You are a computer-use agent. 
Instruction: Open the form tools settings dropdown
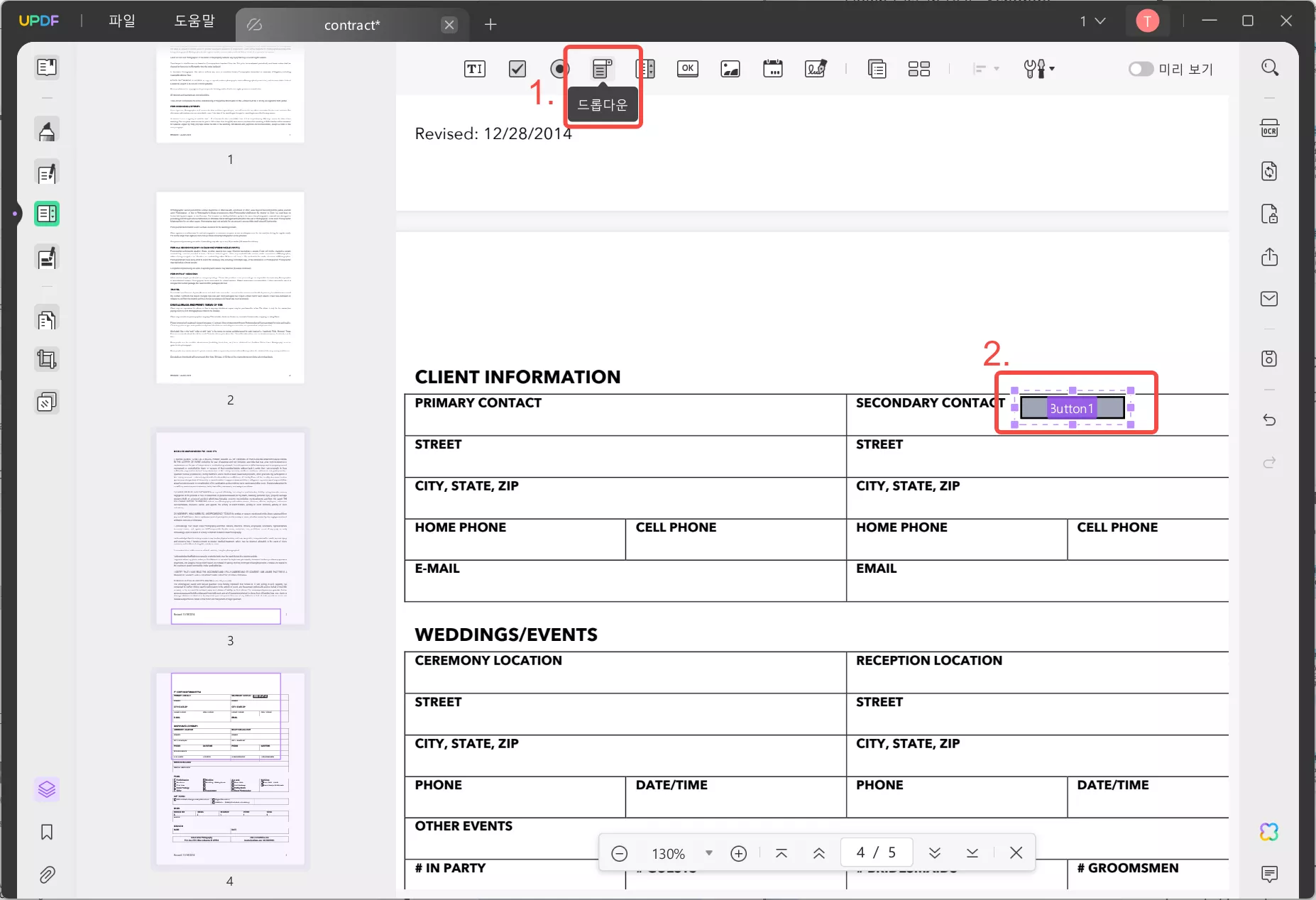coord(1039,69)
